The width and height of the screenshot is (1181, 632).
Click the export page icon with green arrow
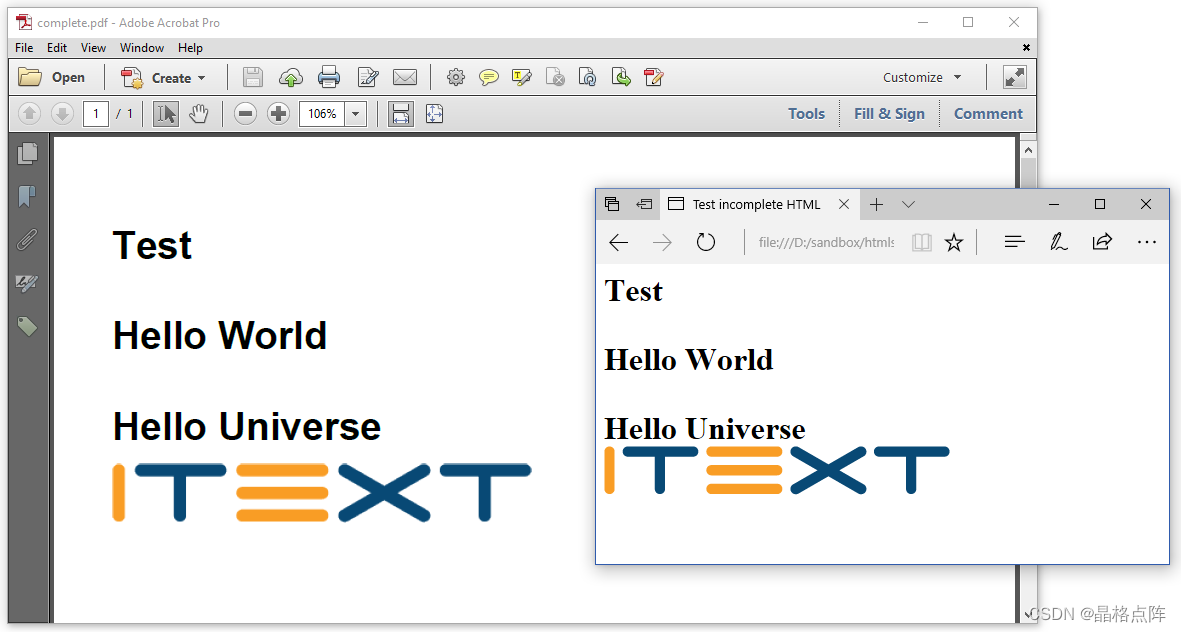(x=621, y=77)
